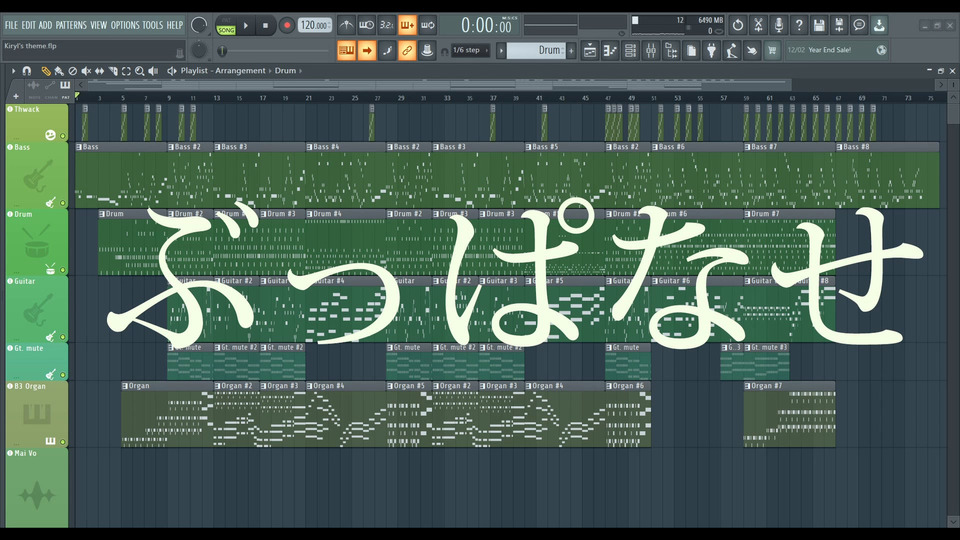
Task: Select the slip tool
Action: pos(99,71)
